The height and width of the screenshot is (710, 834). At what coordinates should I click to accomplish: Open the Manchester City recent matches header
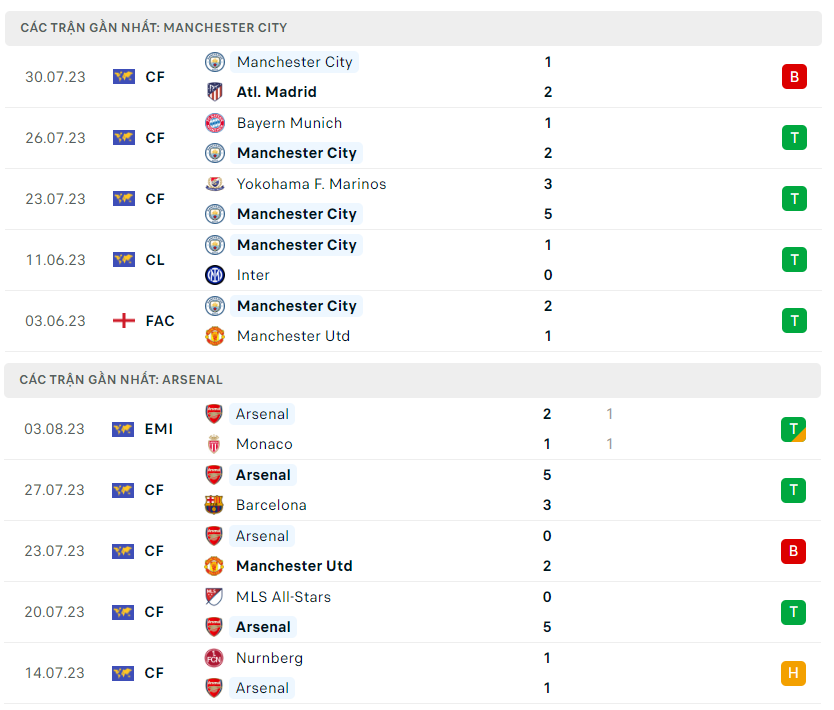point(153,28)
